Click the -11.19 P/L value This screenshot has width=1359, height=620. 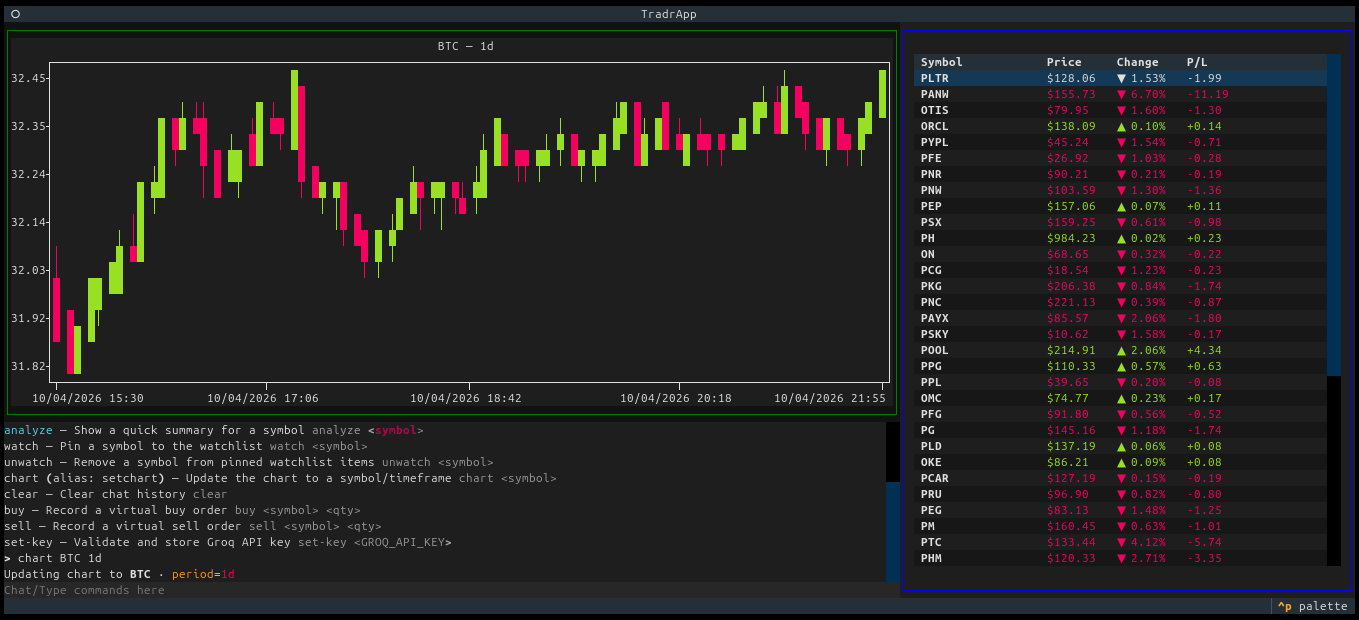coord(1208,94)
